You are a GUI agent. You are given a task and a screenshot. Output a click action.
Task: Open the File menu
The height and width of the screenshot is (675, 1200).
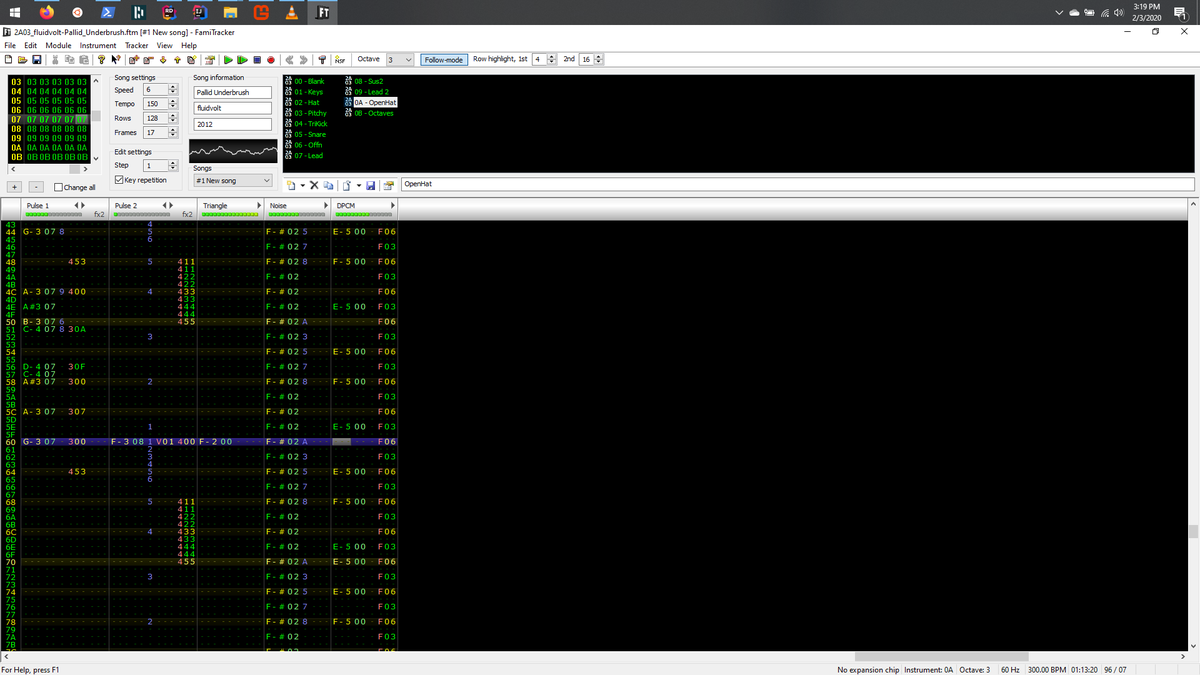(9, 45)
